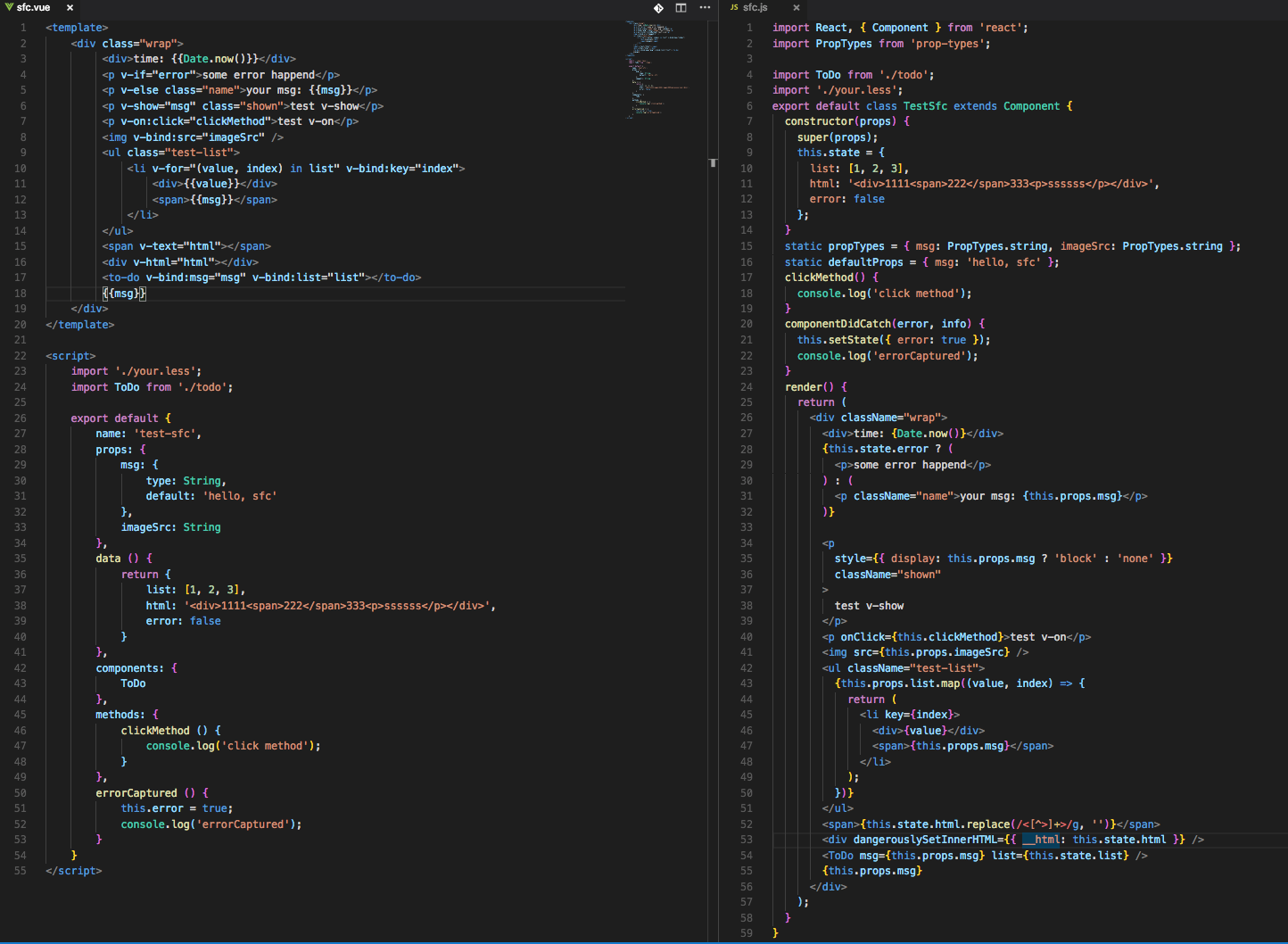Click line number 24 in the sfc.js gutter

pyautogui.click(x=747, y=386)
